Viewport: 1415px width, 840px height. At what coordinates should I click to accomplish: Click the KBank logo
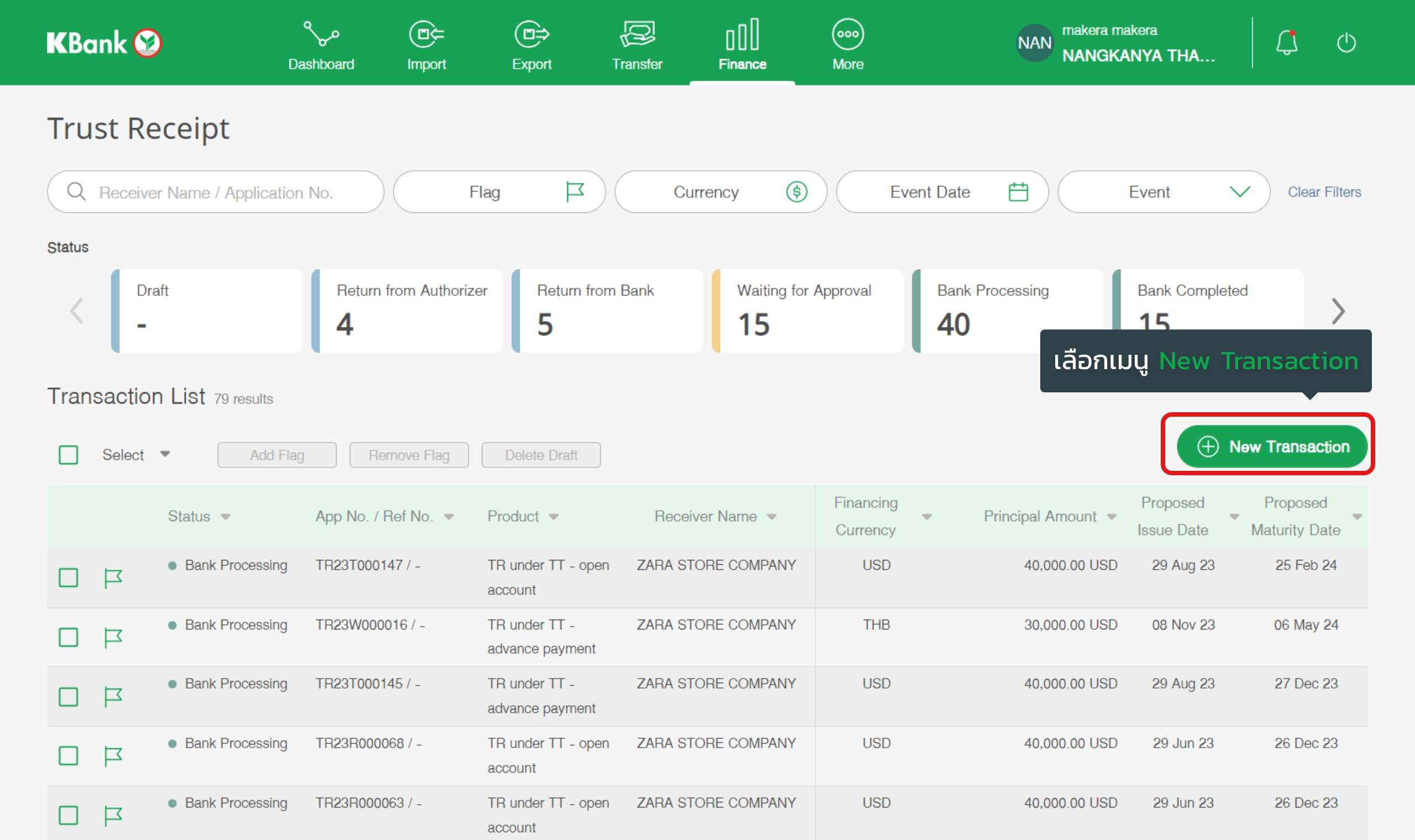coord(104,43)
